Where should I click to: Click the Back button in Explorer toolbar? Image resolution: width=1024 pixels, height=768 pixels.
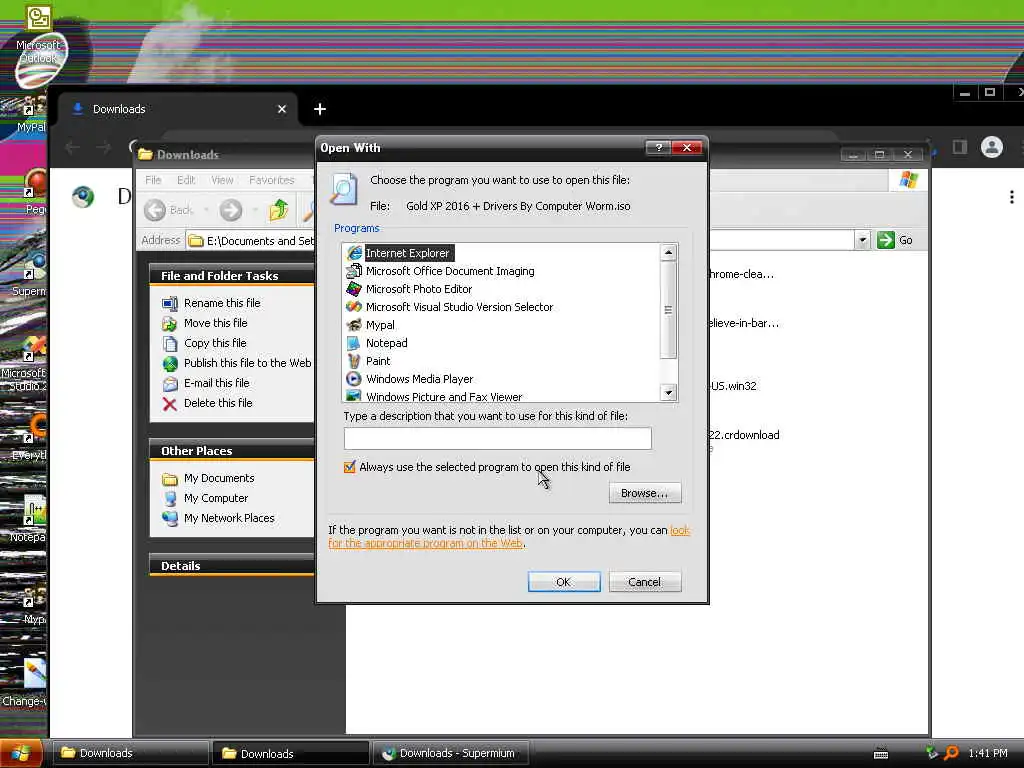click(169, 210)
